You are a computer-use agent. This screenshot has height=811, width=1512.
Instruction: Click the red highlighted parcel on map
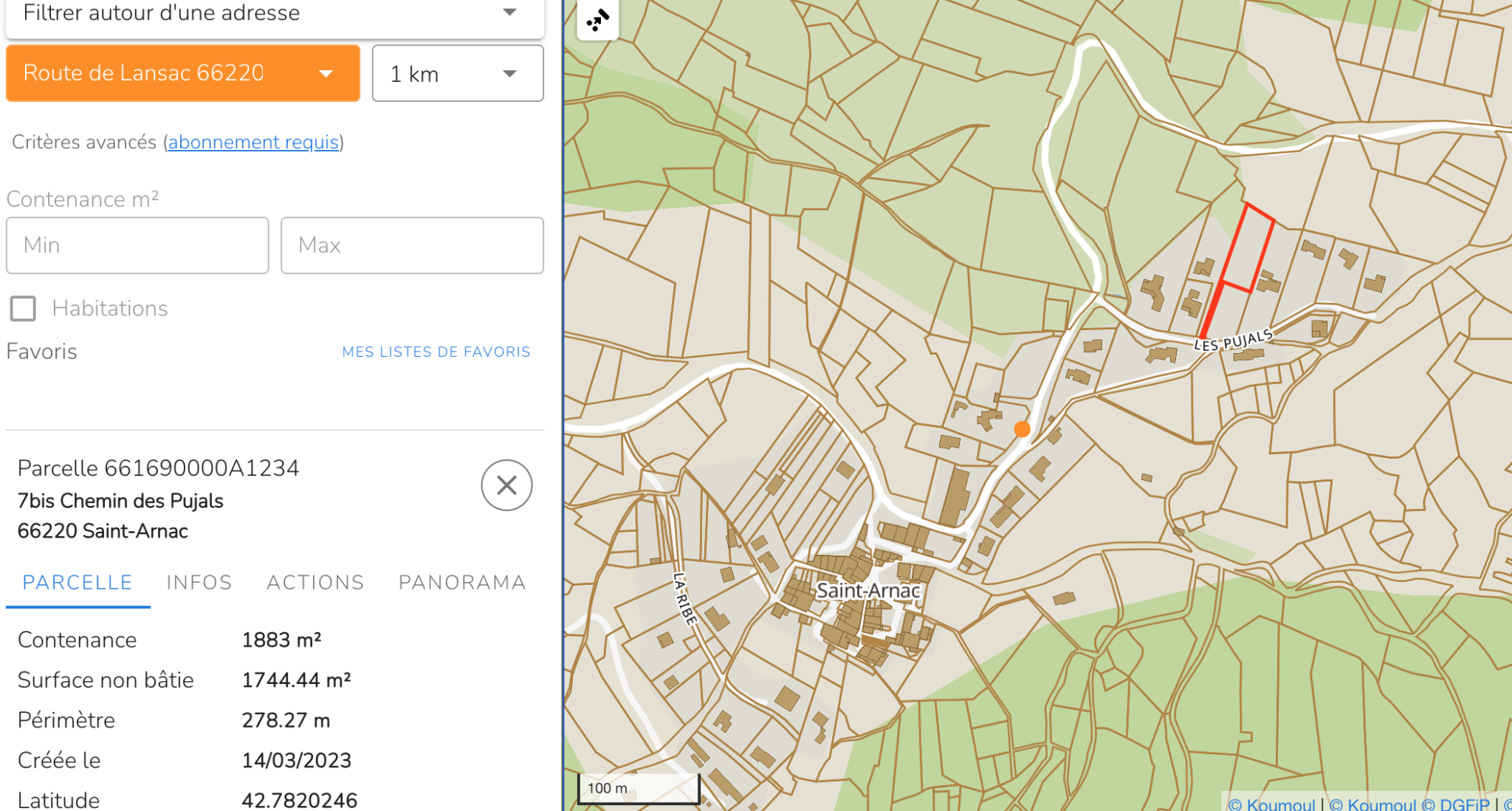[1248, 250]
